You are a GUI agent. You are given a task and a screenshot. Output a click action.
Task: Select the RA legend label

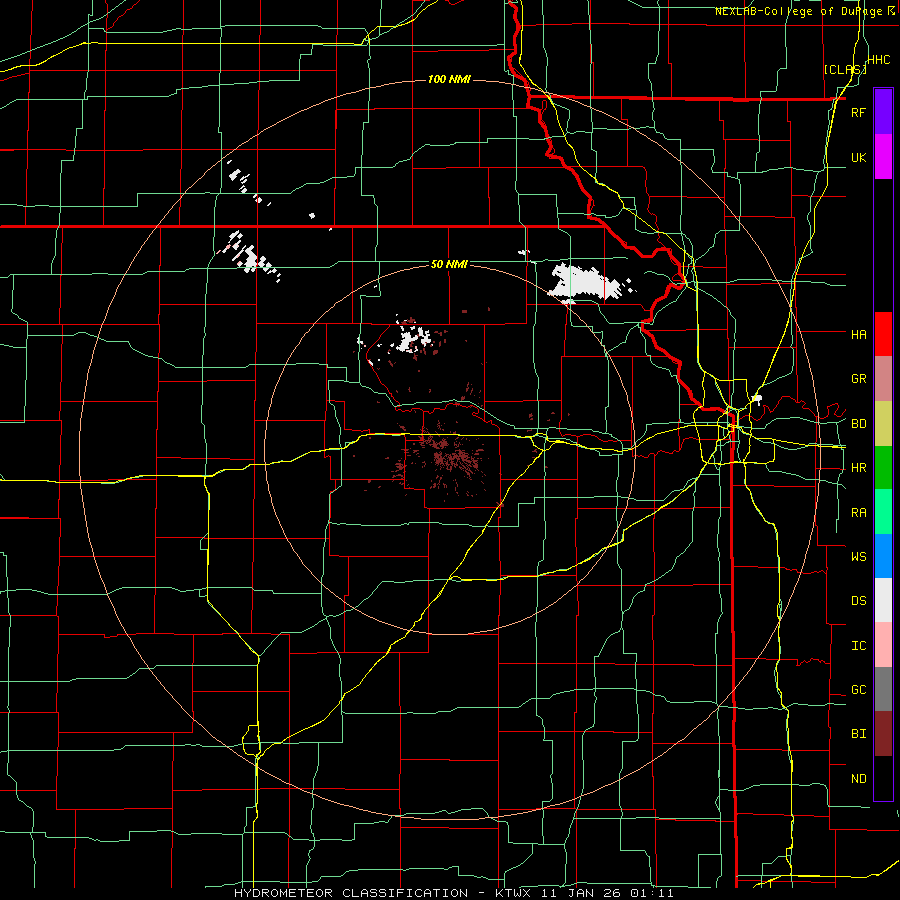858,513
